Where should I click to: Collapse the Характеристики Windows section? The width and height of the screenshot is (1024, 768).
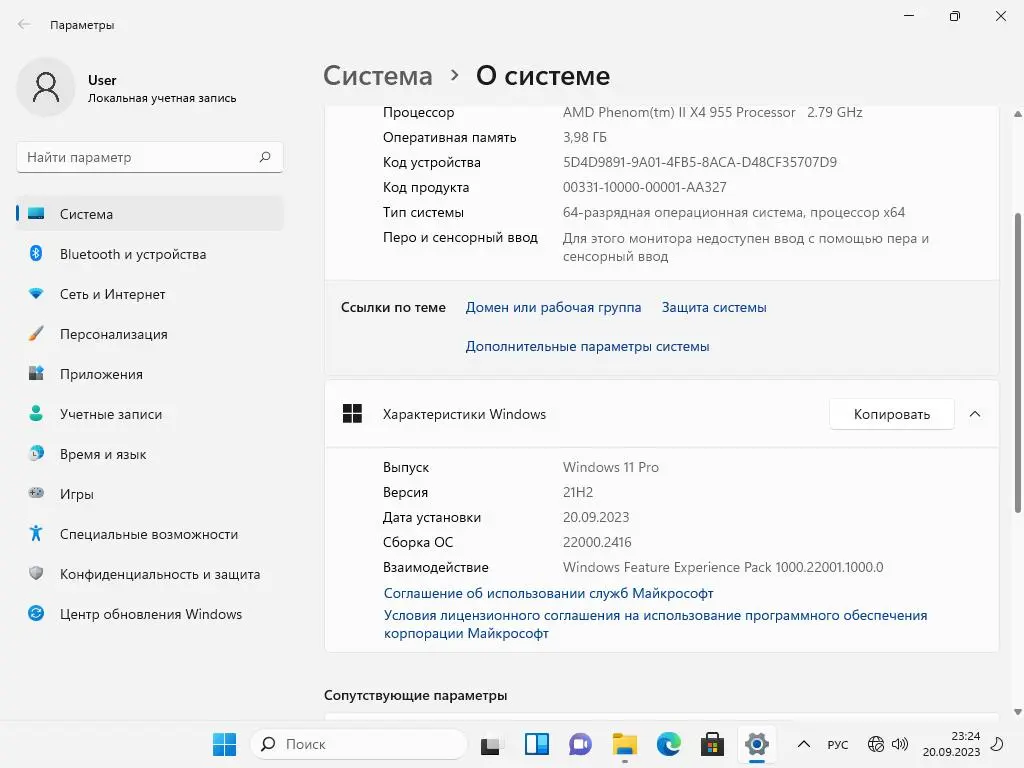(x=975, y=414)
